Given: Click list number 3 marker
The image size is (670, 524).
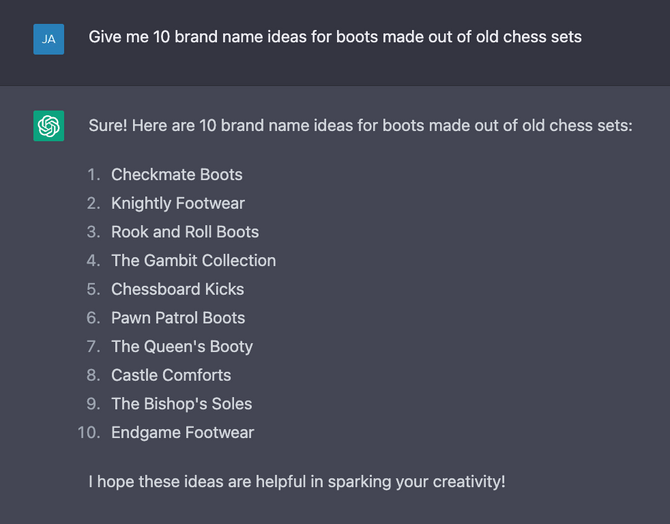Looking at the screenshot, I should tap(94, 232).
